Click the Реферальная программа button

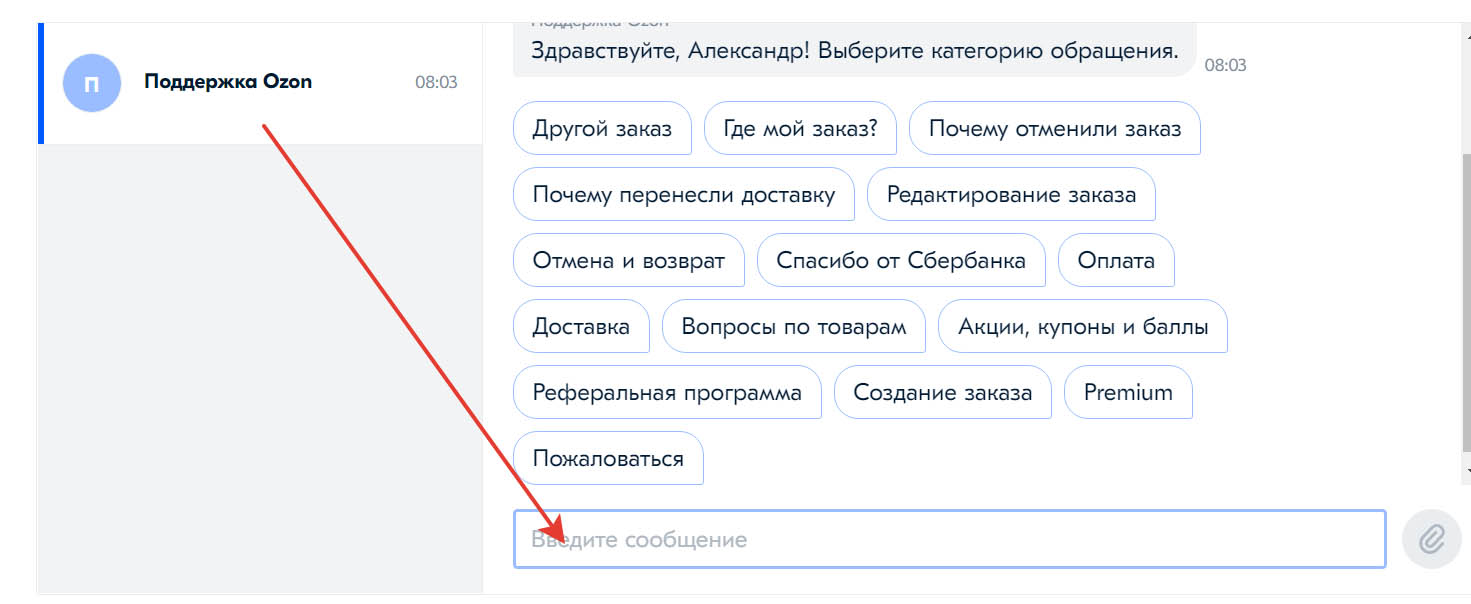667,393
